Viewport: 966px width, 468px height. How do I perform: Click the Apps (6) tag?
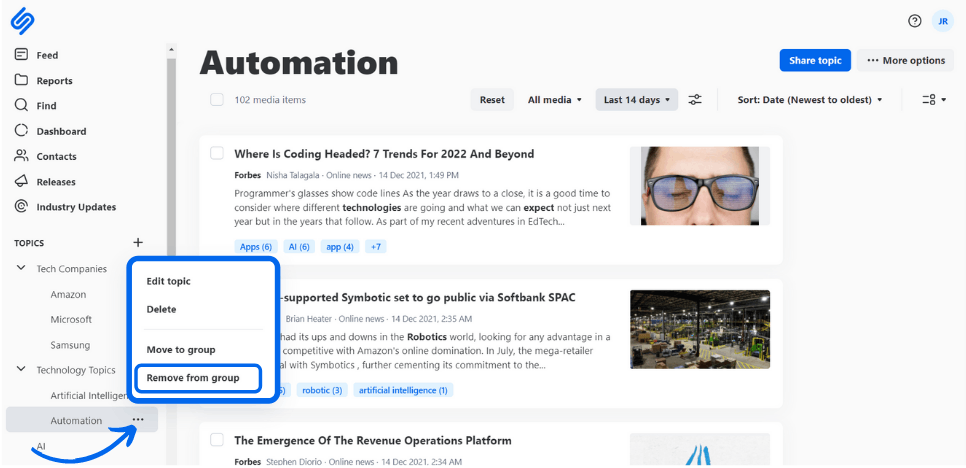pyautogui.click(x=256, y=247)
